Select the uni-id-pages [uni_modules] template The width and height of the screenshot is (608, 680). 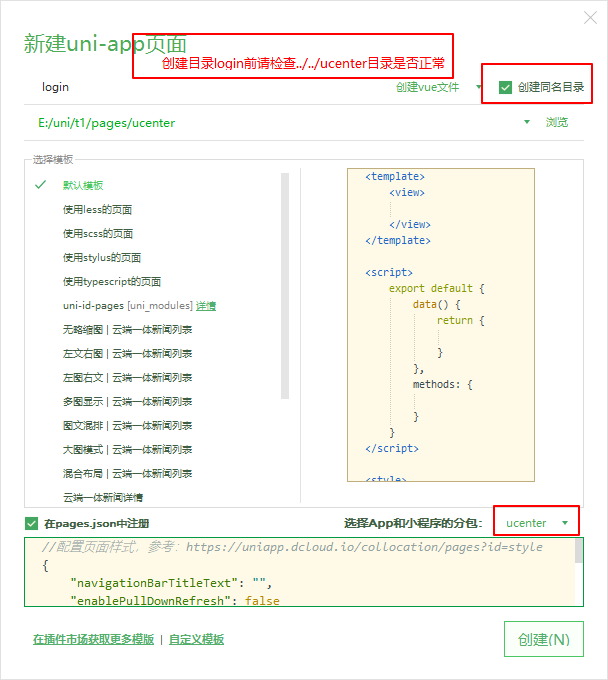(127, 306)
